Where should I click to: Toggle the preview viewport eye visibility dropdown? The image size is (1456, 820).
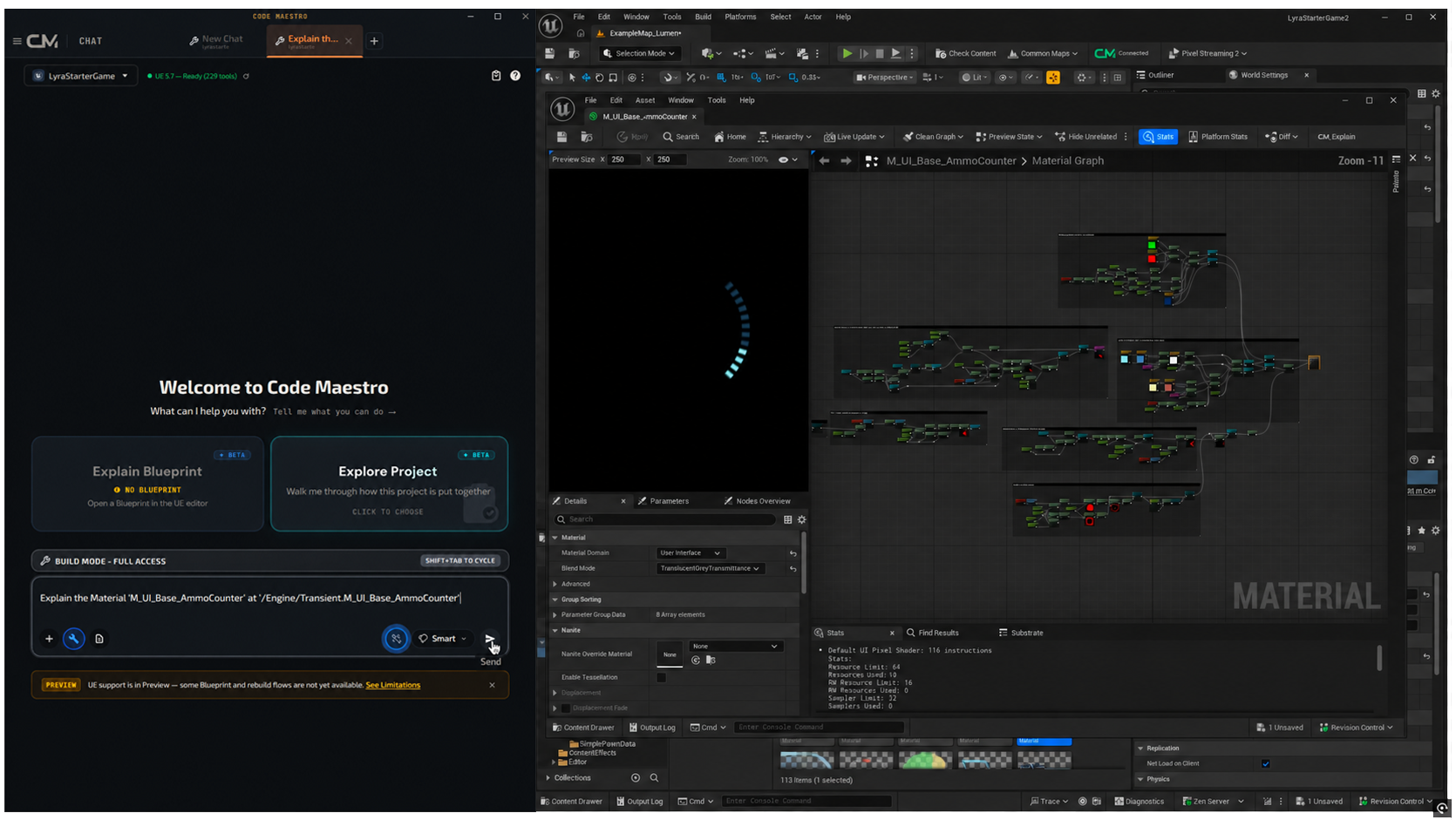787,160
